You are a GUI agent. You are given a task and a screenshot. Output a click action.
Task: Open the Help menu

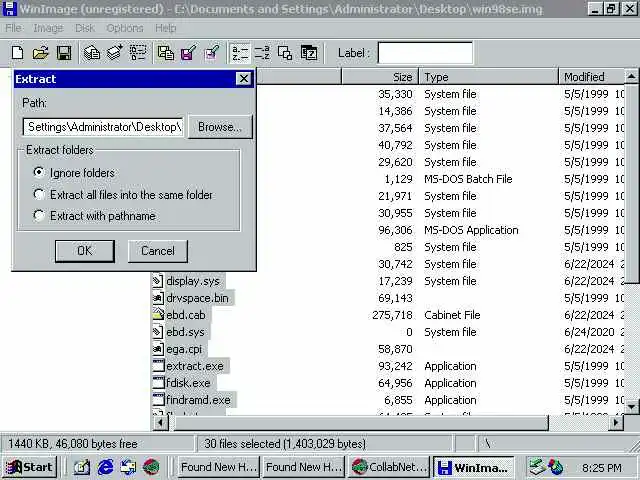(x=166, y=28)
